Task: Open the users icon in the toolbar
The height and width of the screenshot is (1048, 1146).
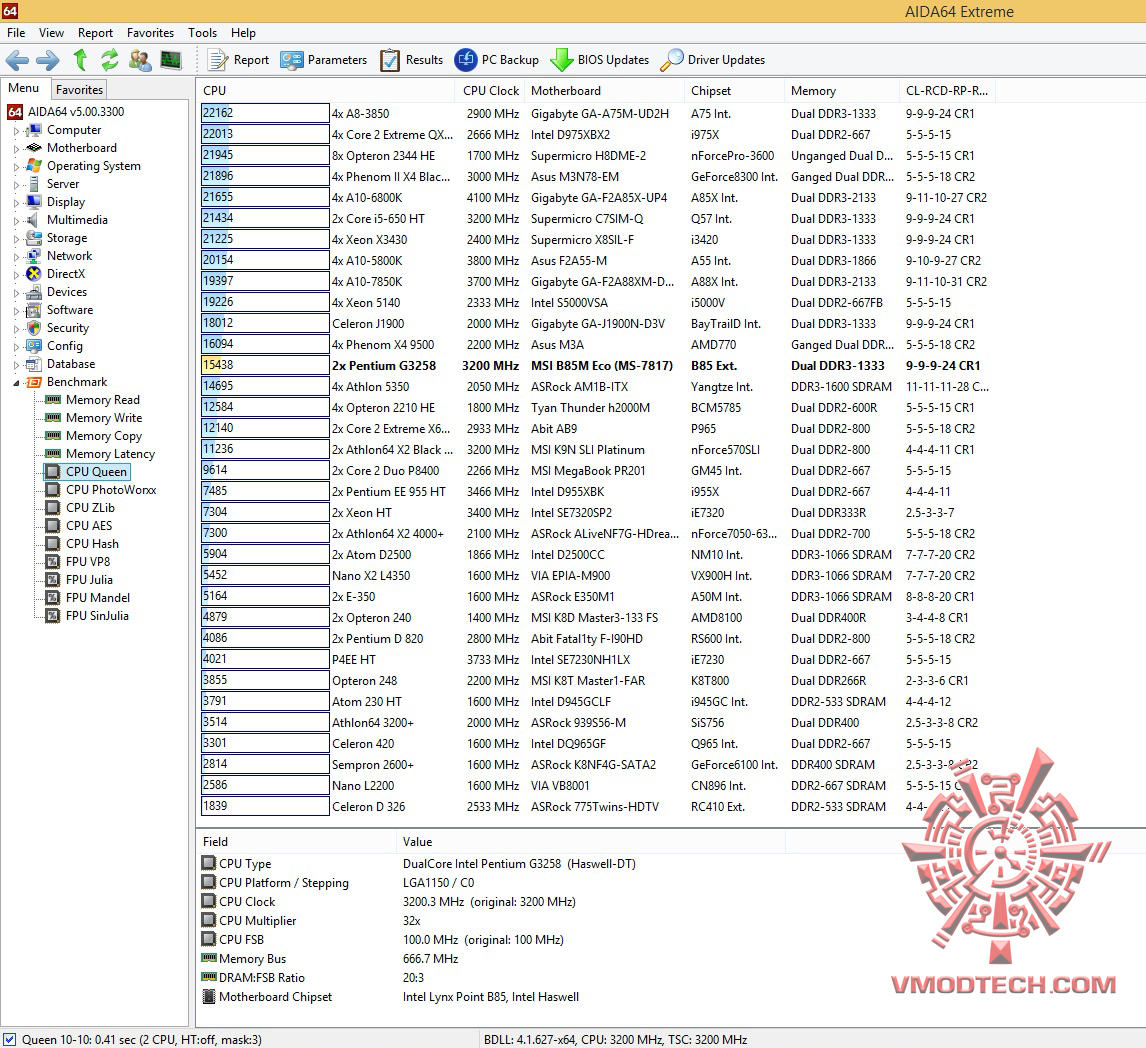Action: click(140, 60)
